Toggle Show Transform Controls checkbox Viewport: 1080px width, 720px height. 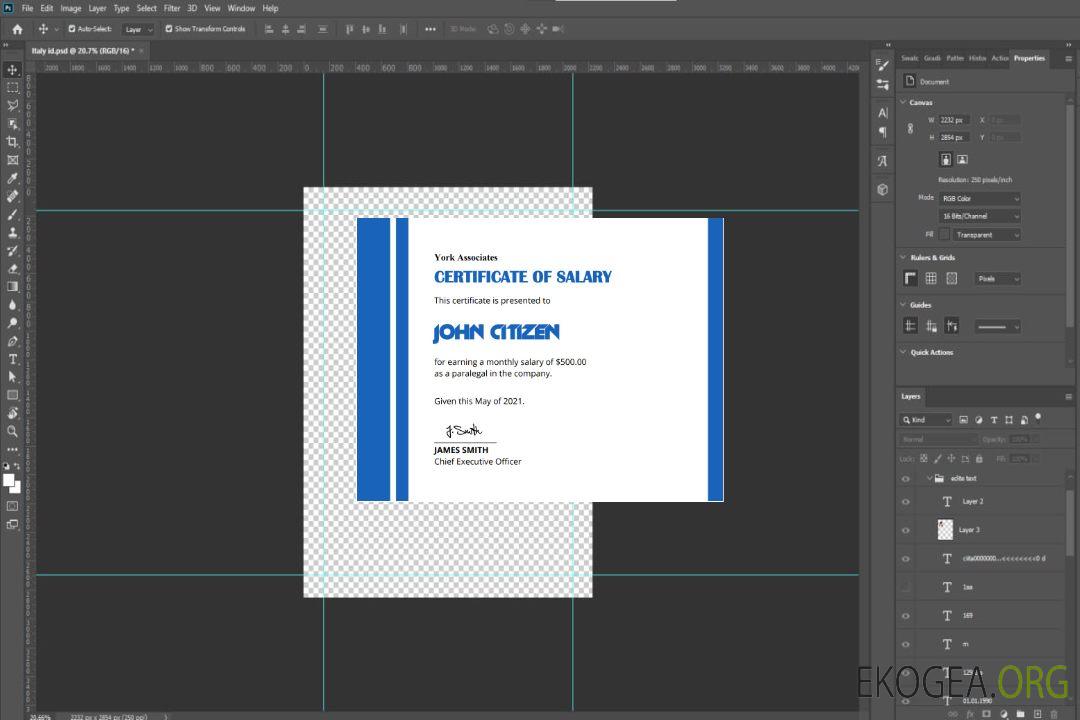coord(168,29)
